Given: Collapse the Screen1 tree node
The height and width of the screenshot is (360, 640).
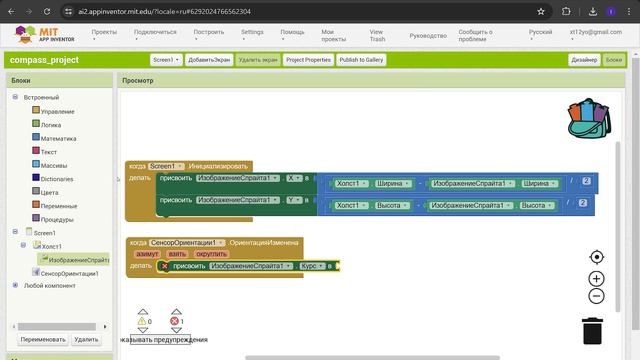Looking at the screenshot, I should coord(15,231).
